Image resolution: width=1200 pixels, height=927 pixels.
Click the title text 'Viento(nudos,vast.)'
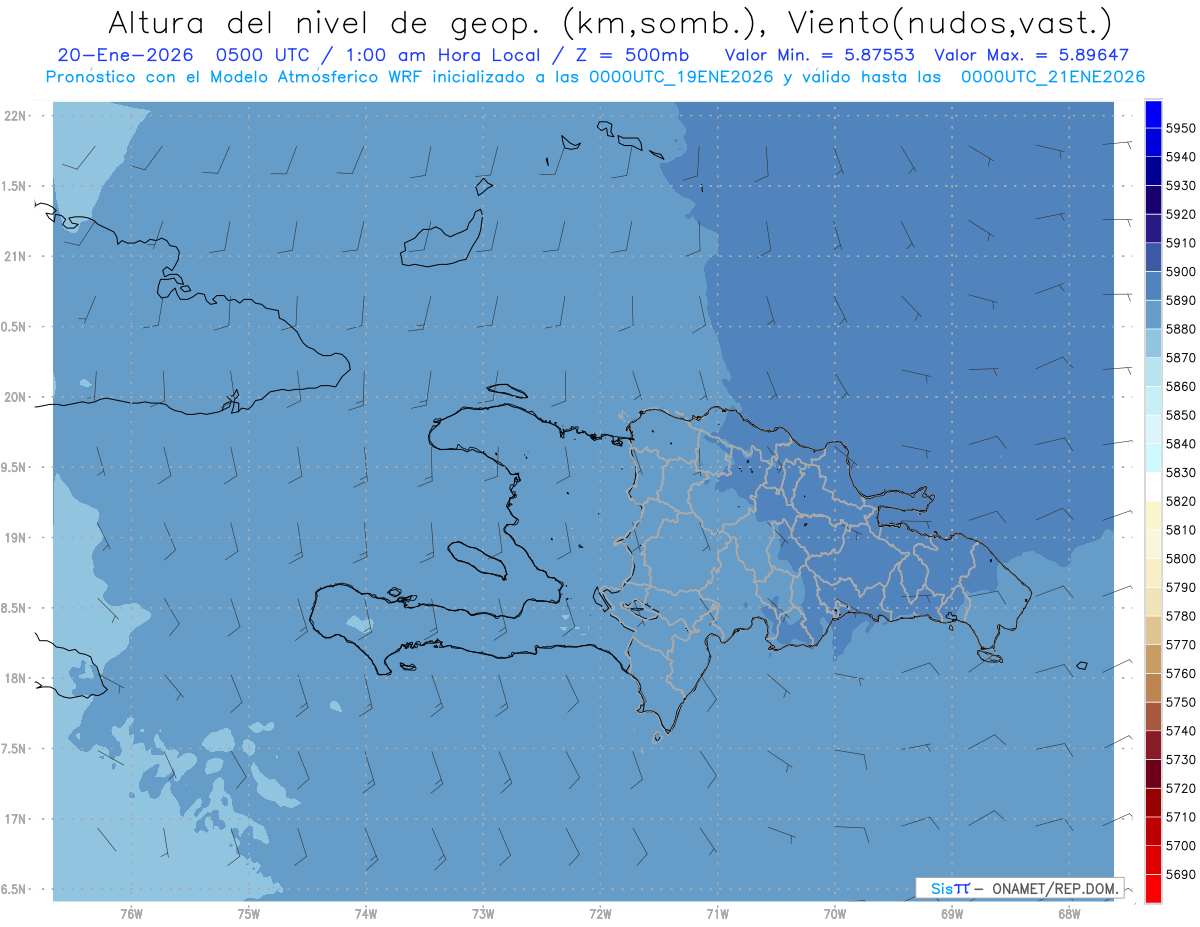[x=948, y=22]
